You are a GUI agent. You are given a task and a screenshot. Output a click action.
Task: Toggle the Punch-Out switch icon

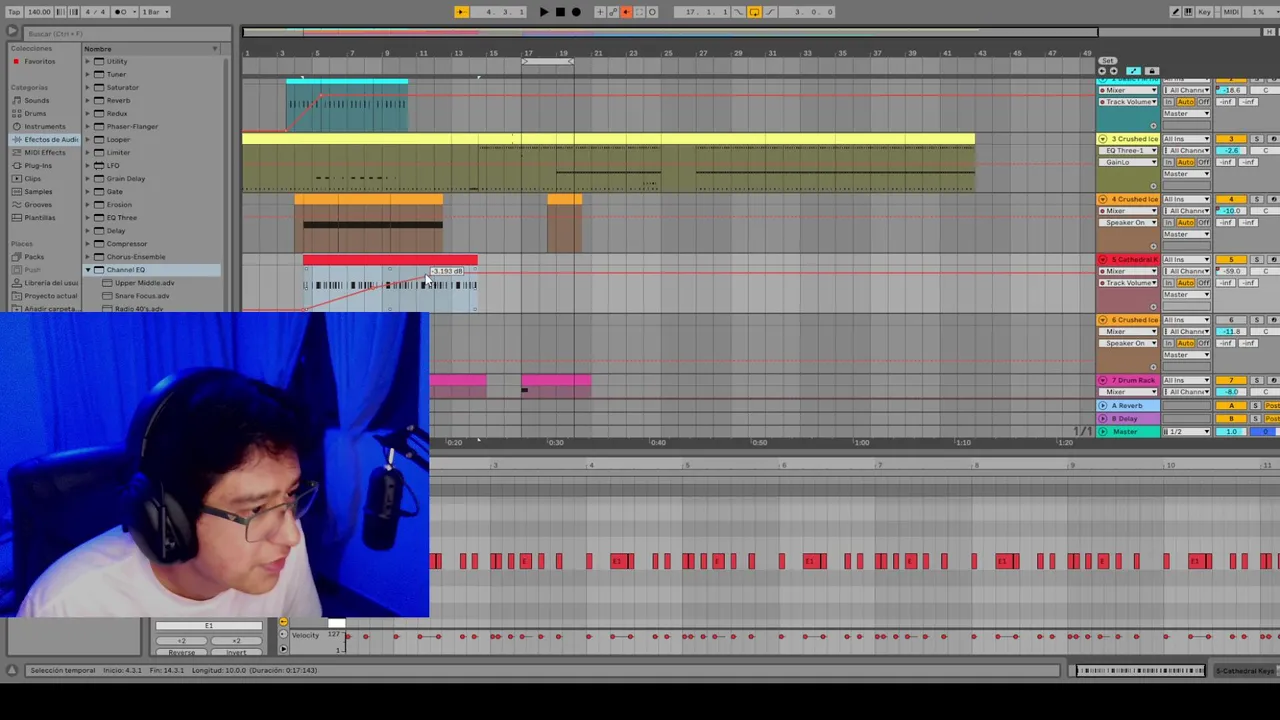tap(771, 12)
